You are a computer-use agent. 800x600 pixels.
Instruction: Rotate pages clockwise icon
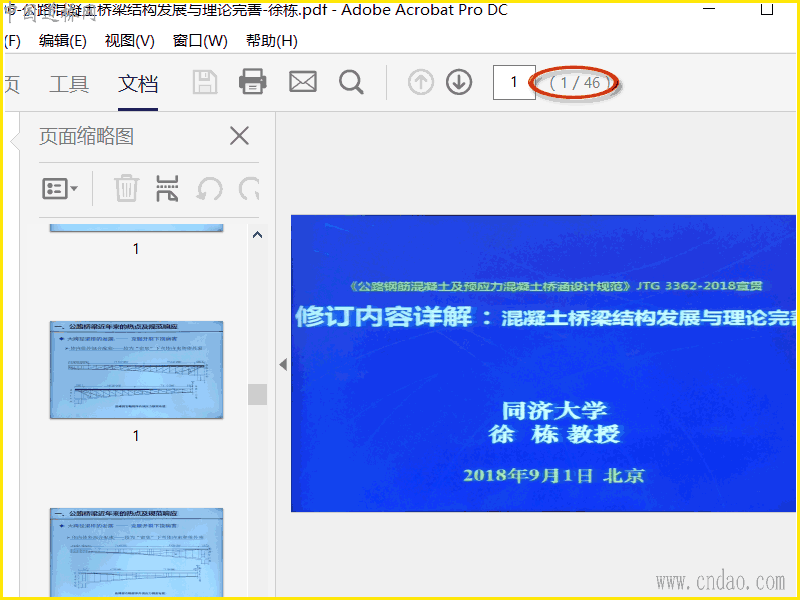click(249, 189)
